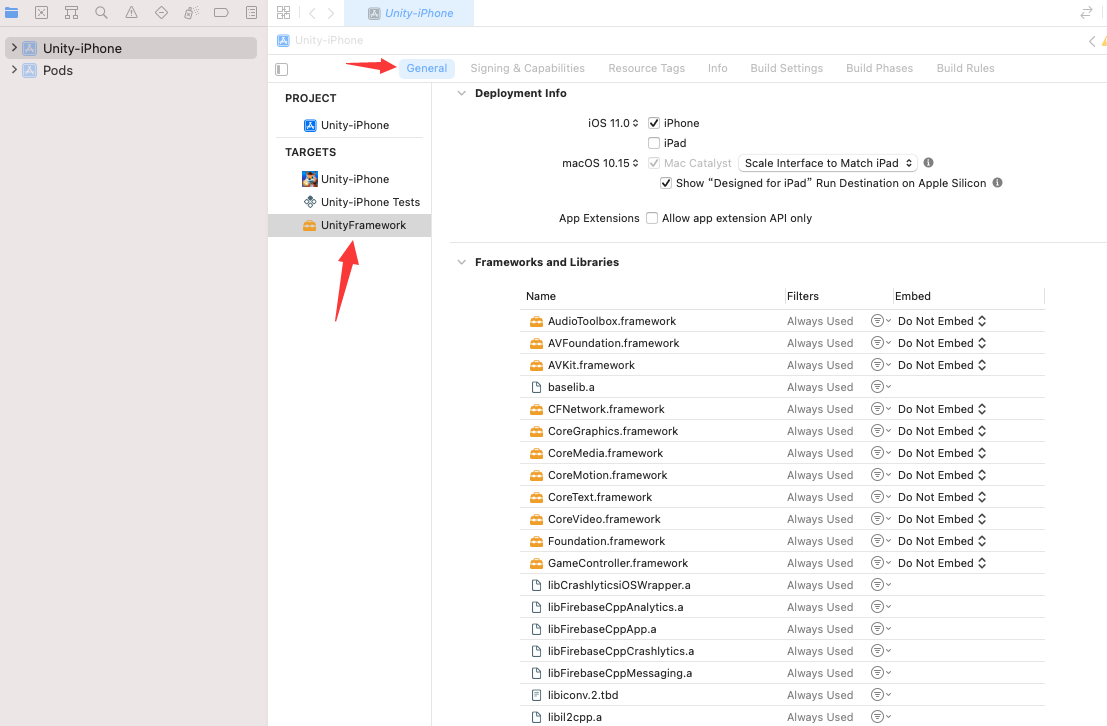Click the Name column header
This screenshot has height=726, width=1107.
point(541,296)
